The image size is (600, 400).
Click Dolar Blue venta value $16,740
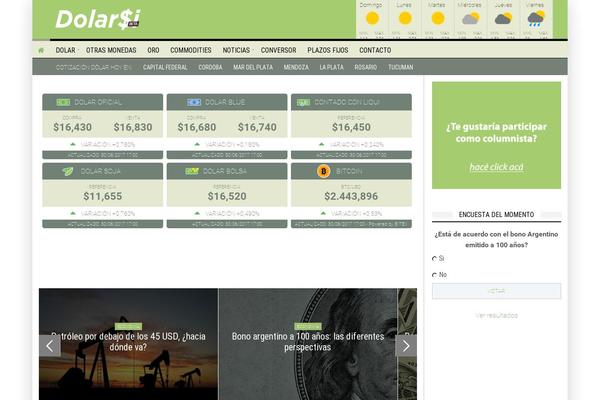tap(257, 127)
